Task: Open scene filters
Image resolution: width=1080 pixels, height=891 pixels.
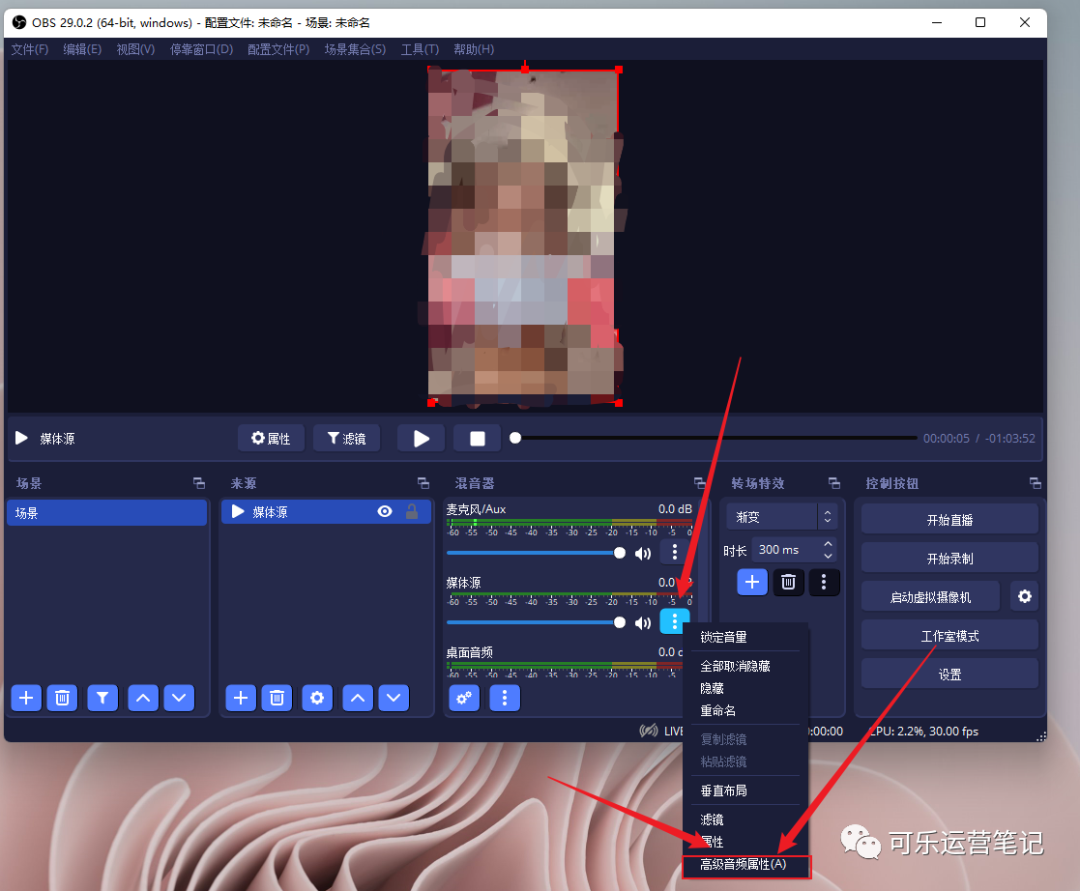Action: coord(102,698)
